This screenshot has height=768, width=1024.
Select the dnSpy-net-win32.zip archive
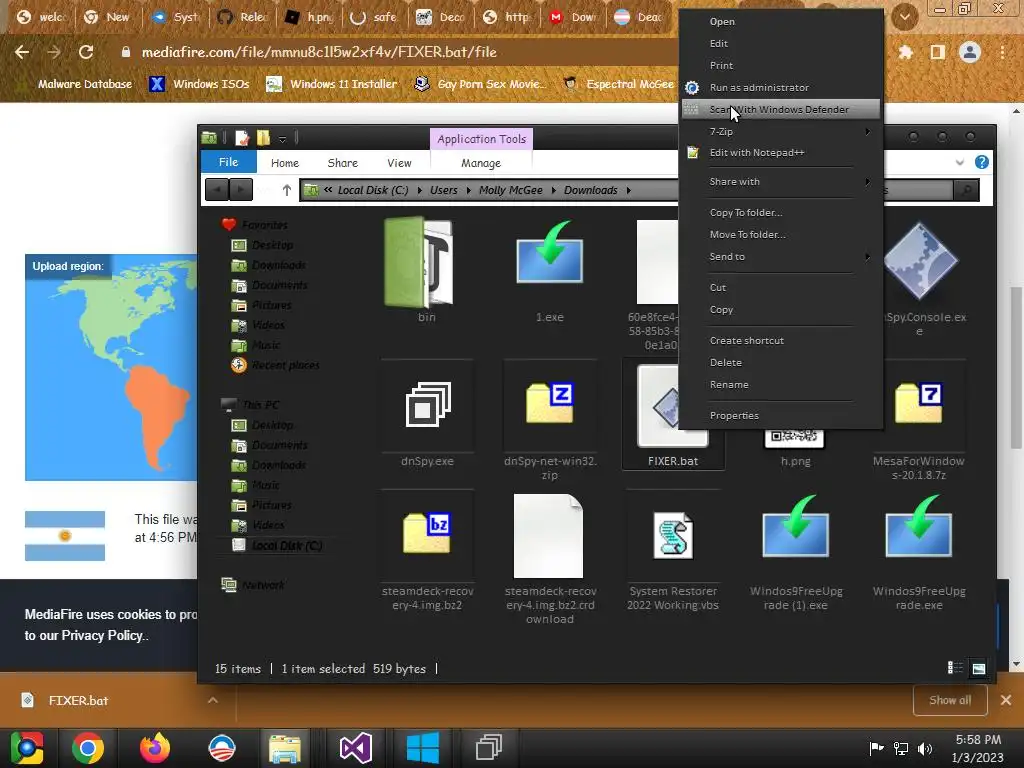[x=549, y=403]
